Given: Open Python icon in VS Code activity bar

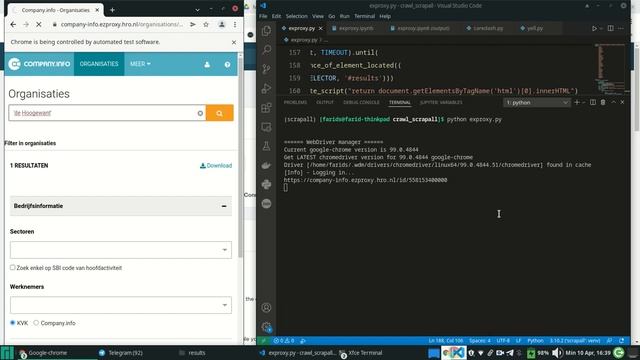Looking at the screenshot, I should point(266,184).
